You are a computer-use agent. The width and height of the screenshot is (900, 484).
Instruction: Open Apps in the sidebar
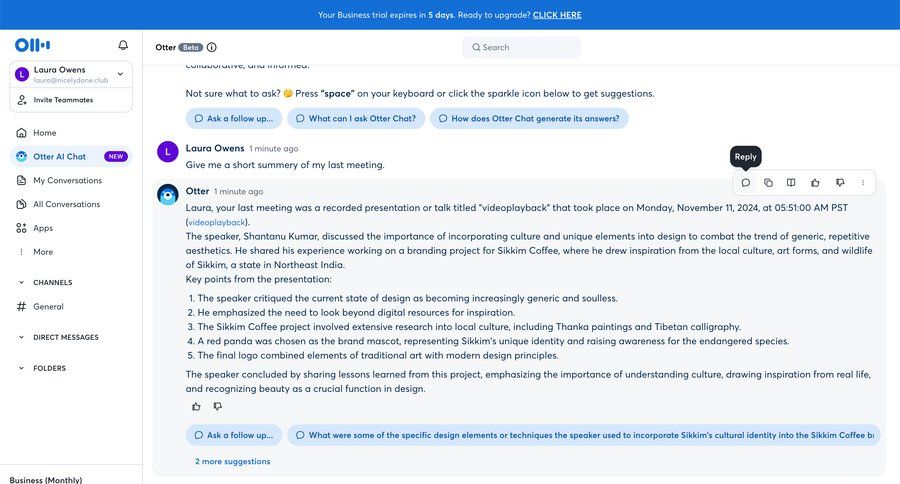tap(71, 228)
